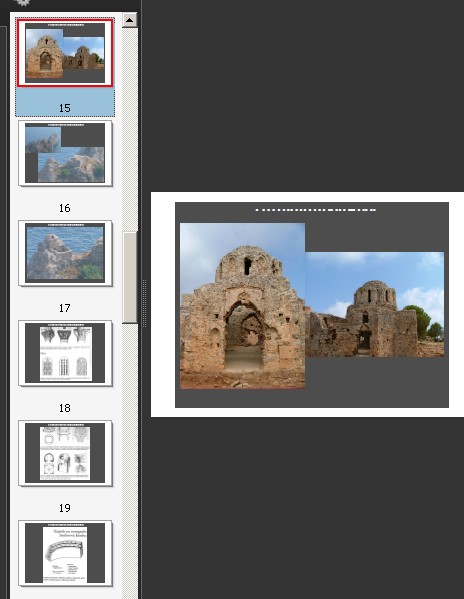Select slide 15 thumbnail with two ruins
Viewport: 464px width, 599px height.
[65, 53]
